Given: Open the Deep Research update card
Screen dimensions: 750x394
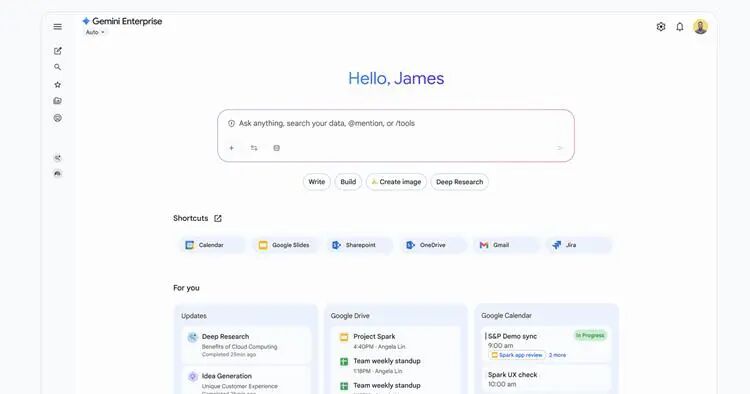Looking at the screenshot, I should [246, 345].
